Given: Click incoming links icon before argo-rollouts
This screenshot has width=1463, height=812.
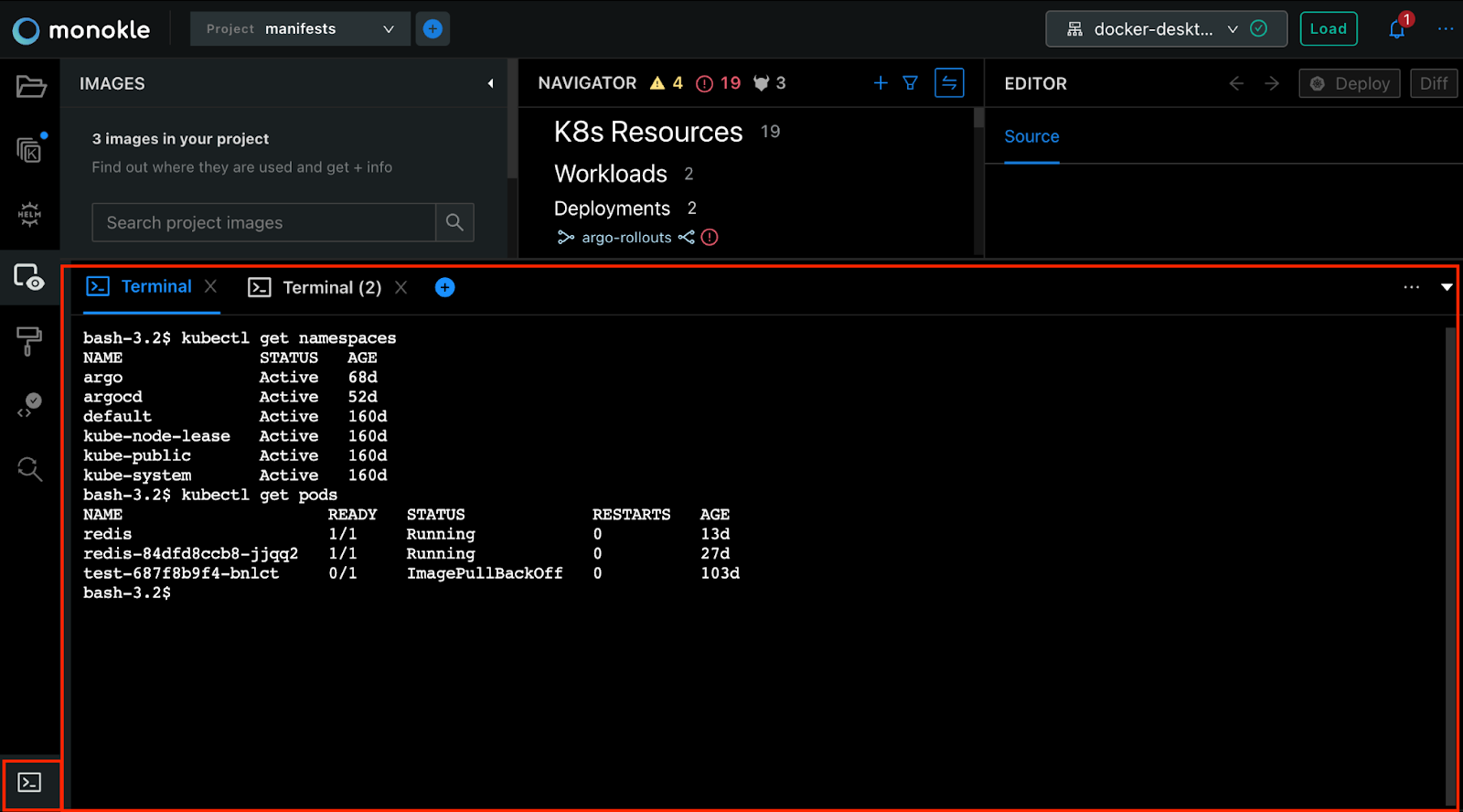Looking at the screenshot, I should 566,238.
